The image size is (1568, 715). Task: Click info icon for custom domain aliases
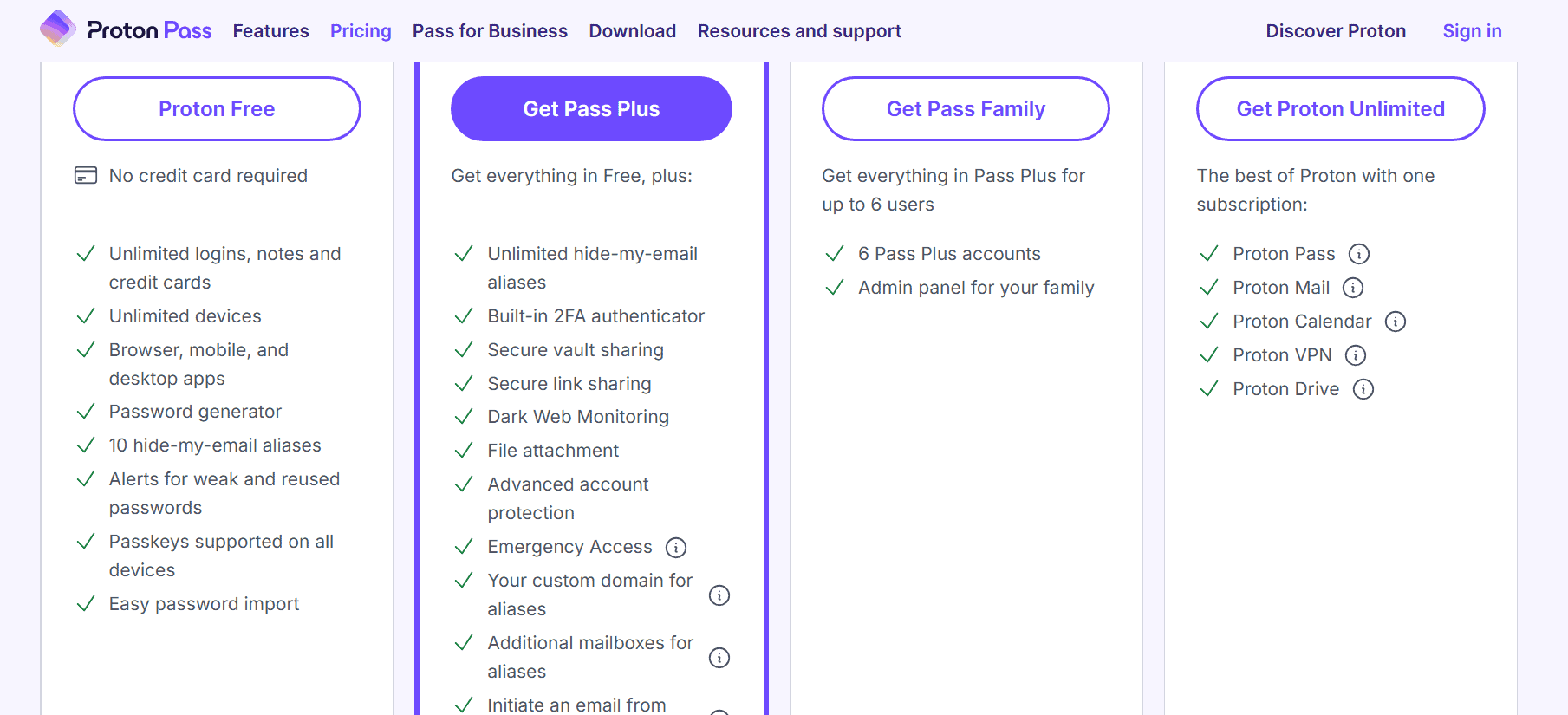(719, 595)
